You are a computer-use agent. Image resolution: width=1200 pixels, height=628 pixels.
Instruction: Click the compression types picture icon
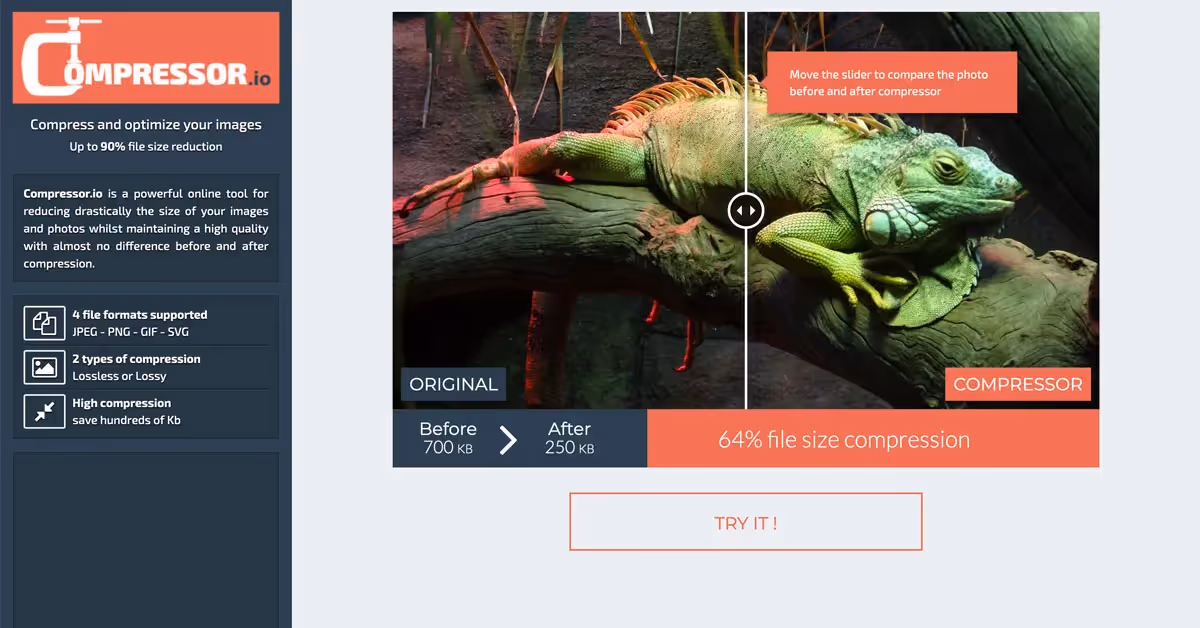click(44, 367)
